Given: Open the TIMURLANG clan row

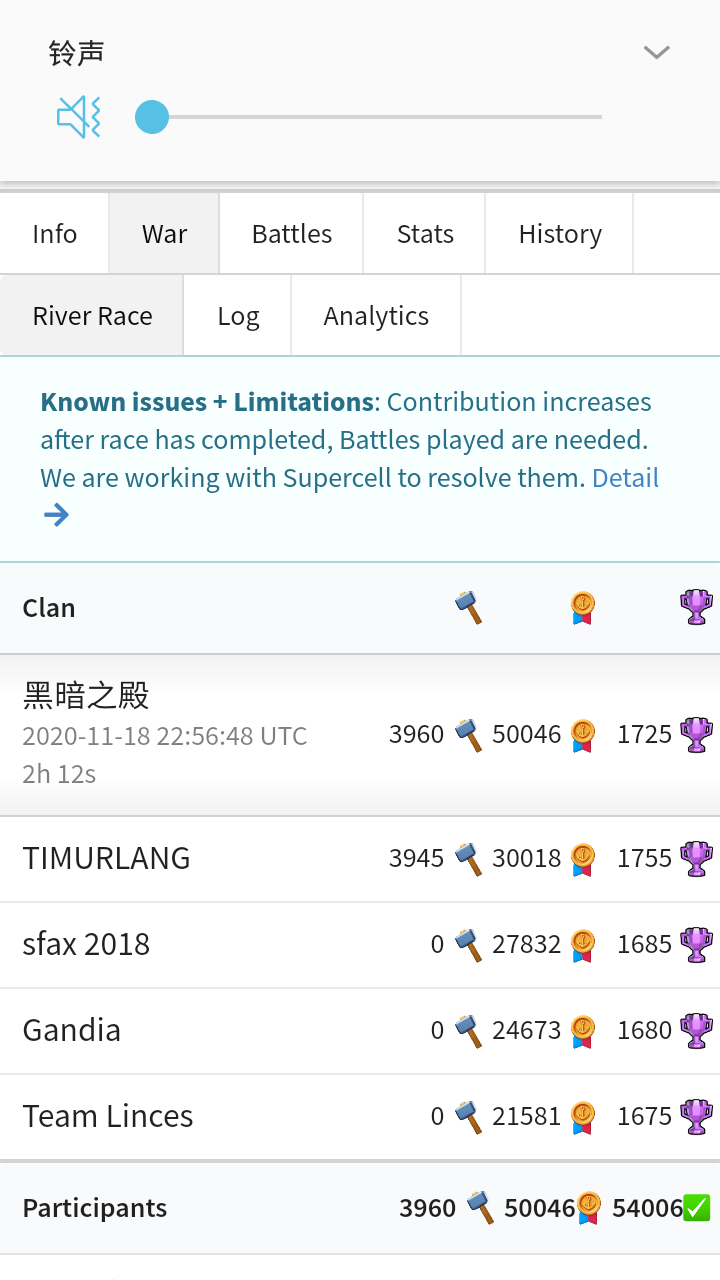Looking at the screenshot, I should [x=107, y=858].
